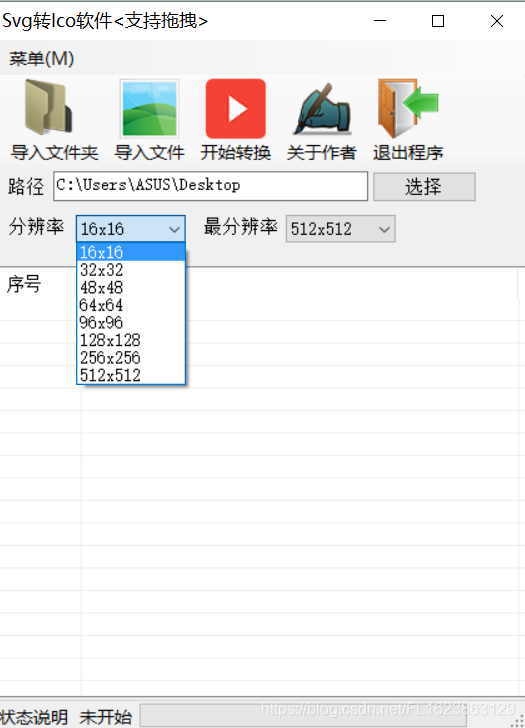The width and height of the screenshot is (525, 728).
Task: Open the 菜单(M) menu
Action: [x=41, y=58]
